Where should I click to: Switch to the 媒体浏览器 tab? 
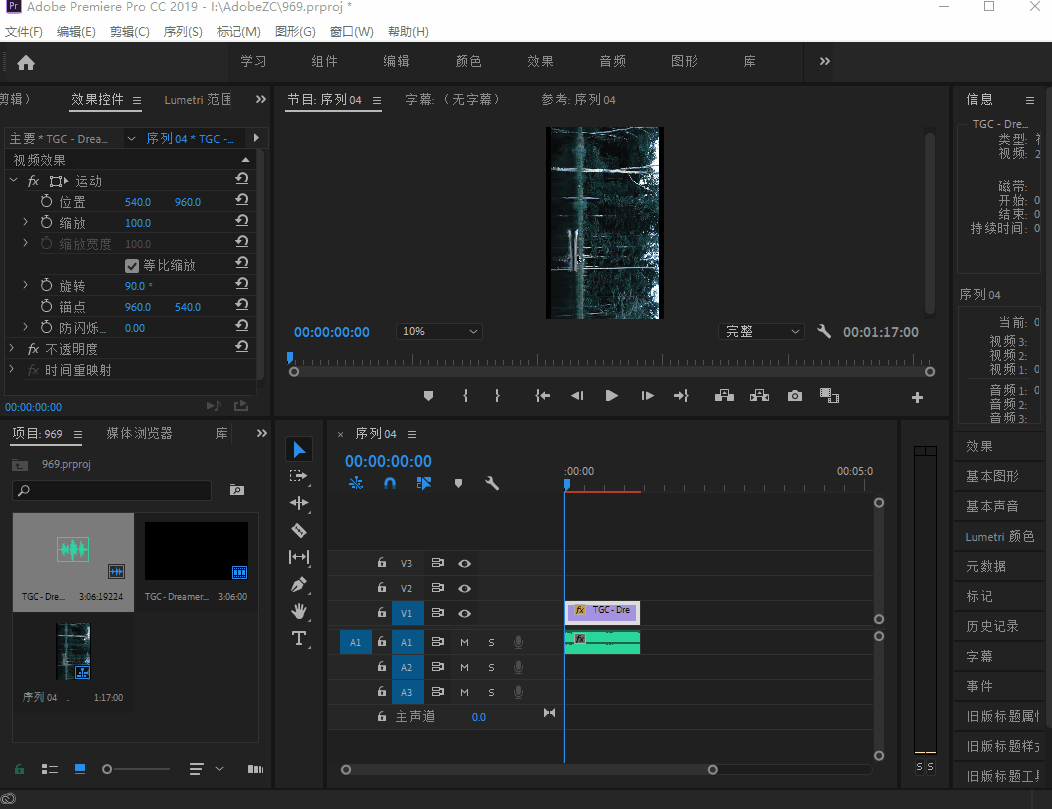point(139,433)
